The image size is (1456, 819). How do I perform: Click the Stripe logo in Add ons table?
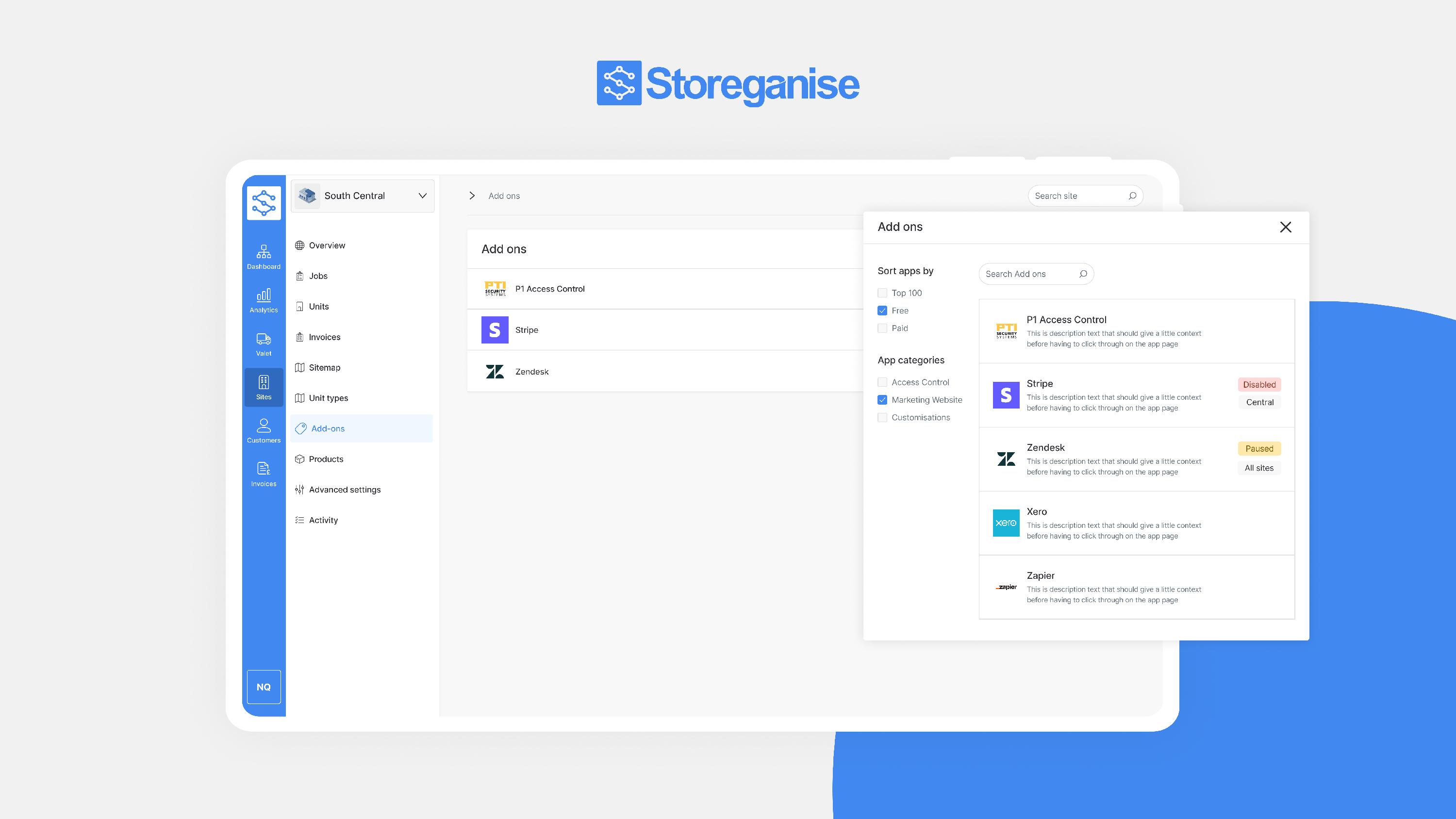coord(495,329)
